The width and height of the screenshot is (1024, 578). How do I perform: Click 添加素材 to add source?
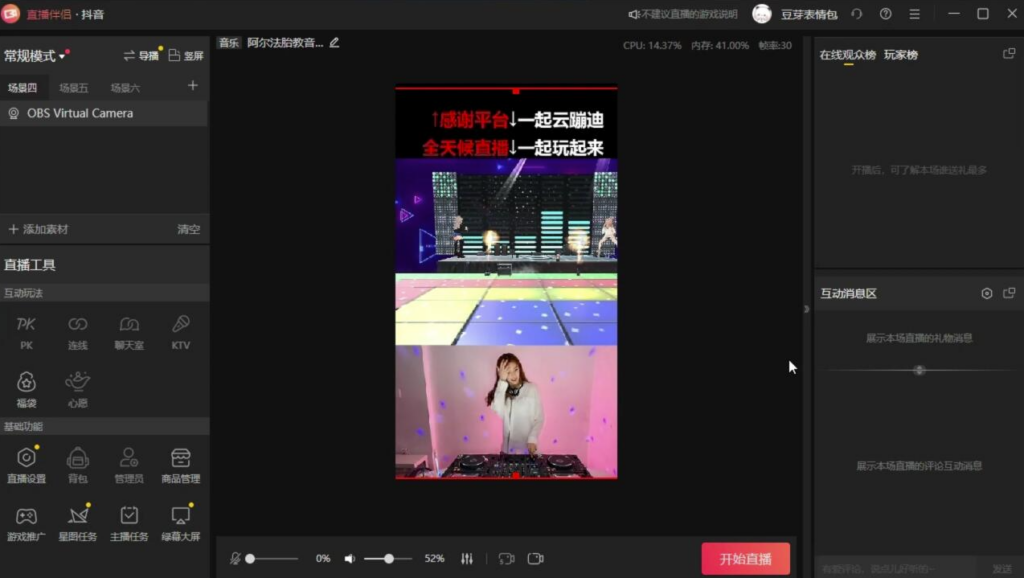click(x=39, y=229)
